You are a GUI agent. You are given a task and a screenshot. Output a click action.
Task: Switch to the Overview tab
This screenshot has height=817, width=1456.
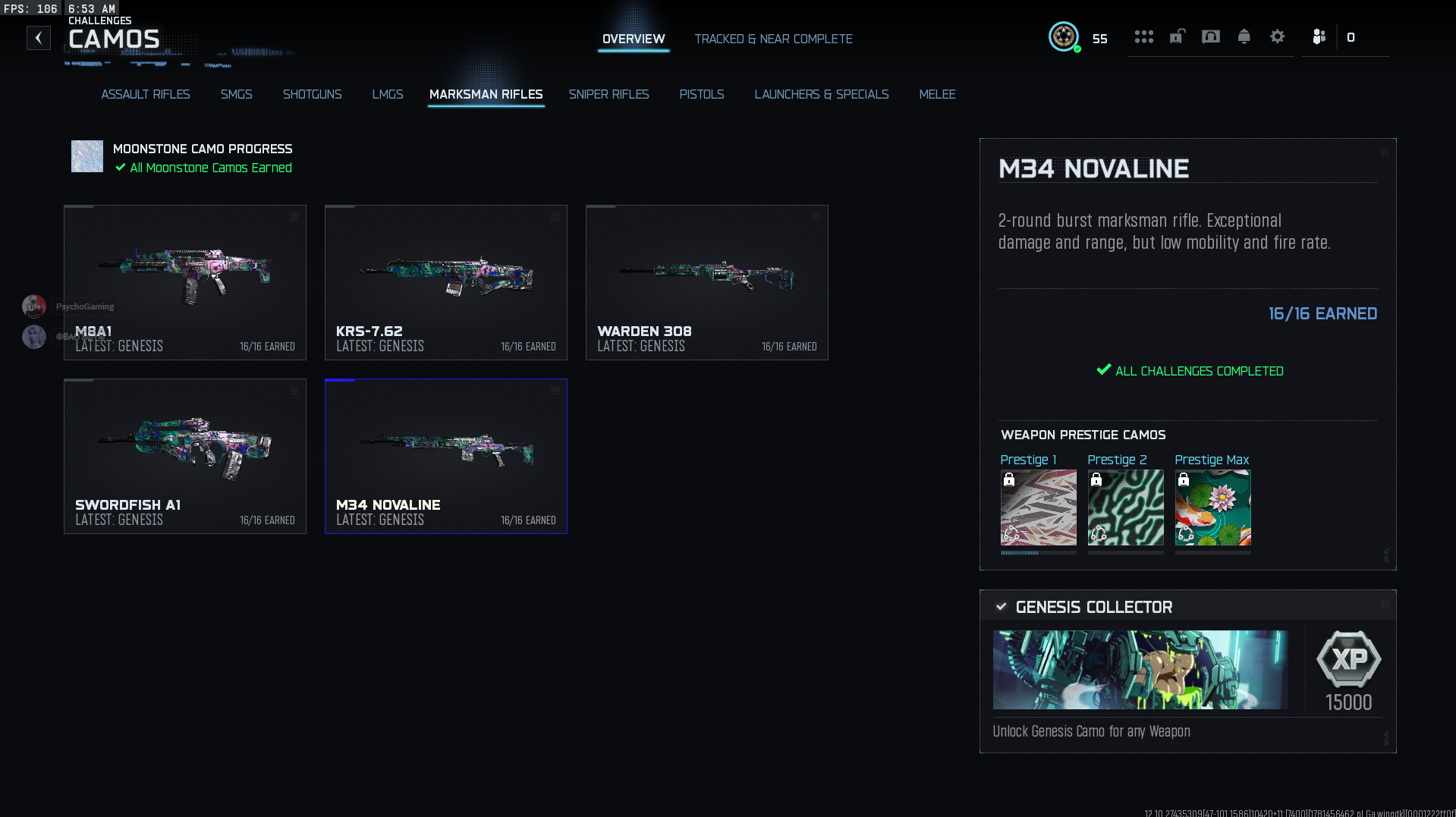click(634, 39)
